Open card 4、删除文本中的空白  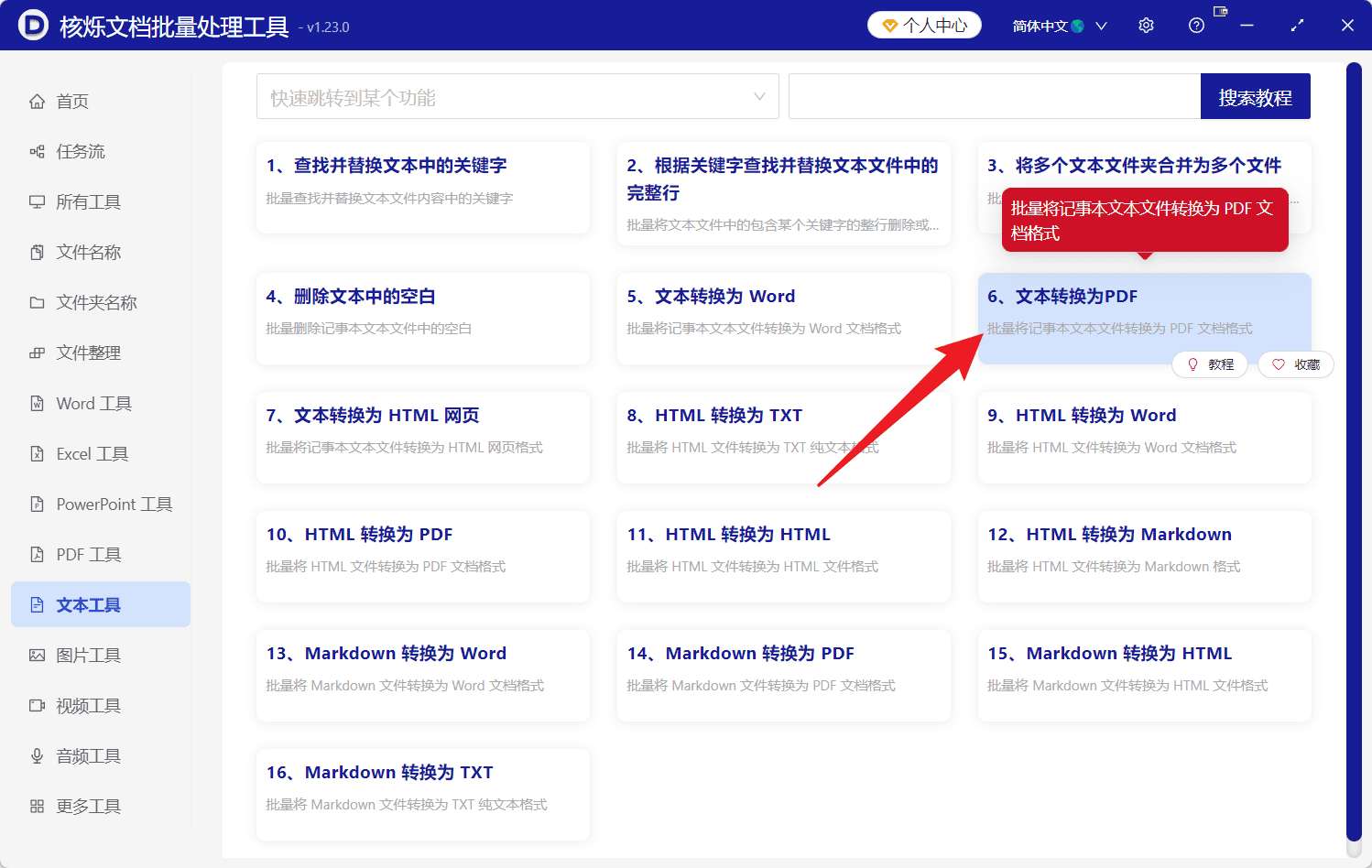pos(423,319)
